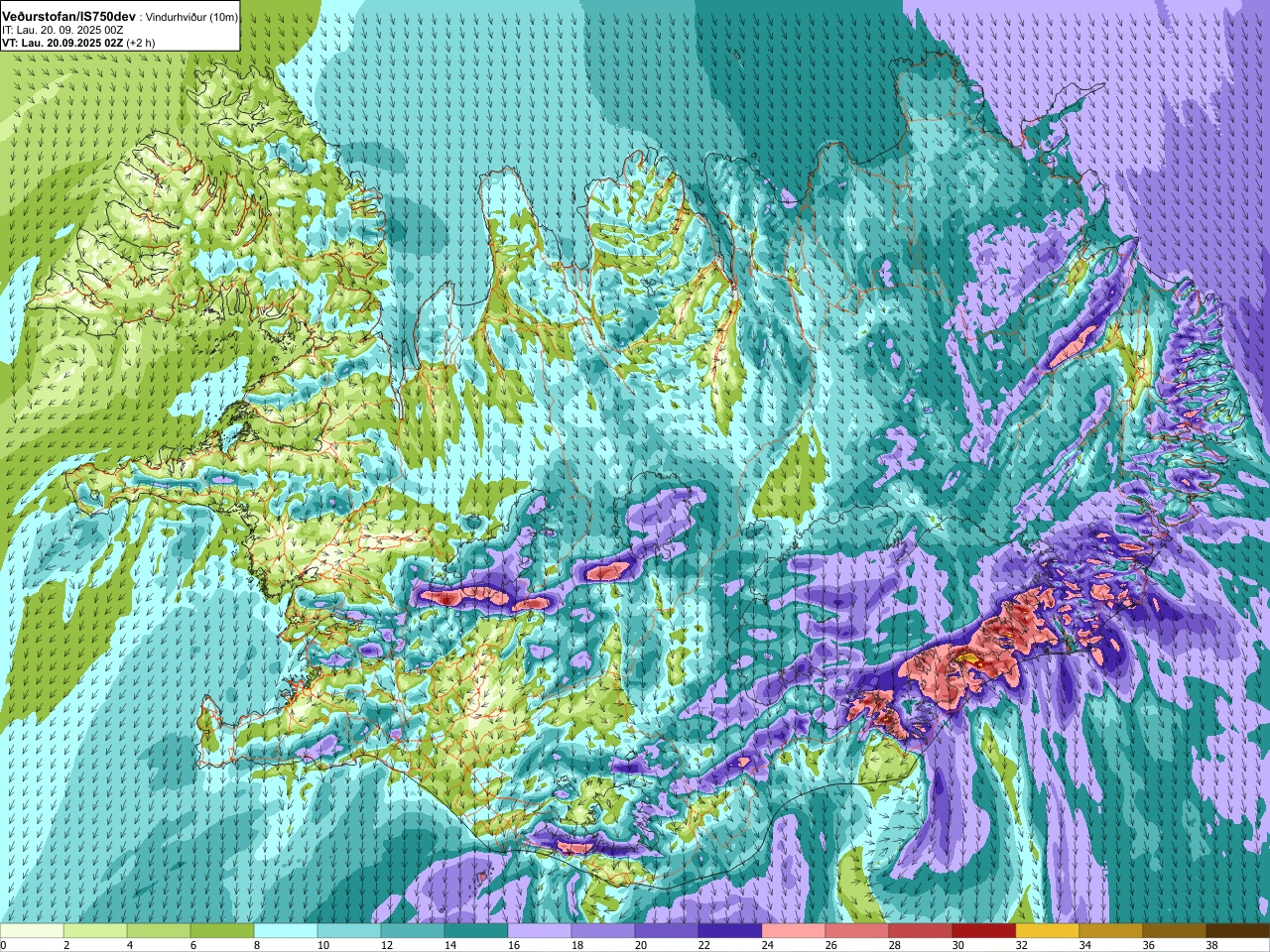Viewport: 1270px width, 952px height.
Task: Pick the 6–8 olive green legend swatch
Action: (x=222, y=932)
